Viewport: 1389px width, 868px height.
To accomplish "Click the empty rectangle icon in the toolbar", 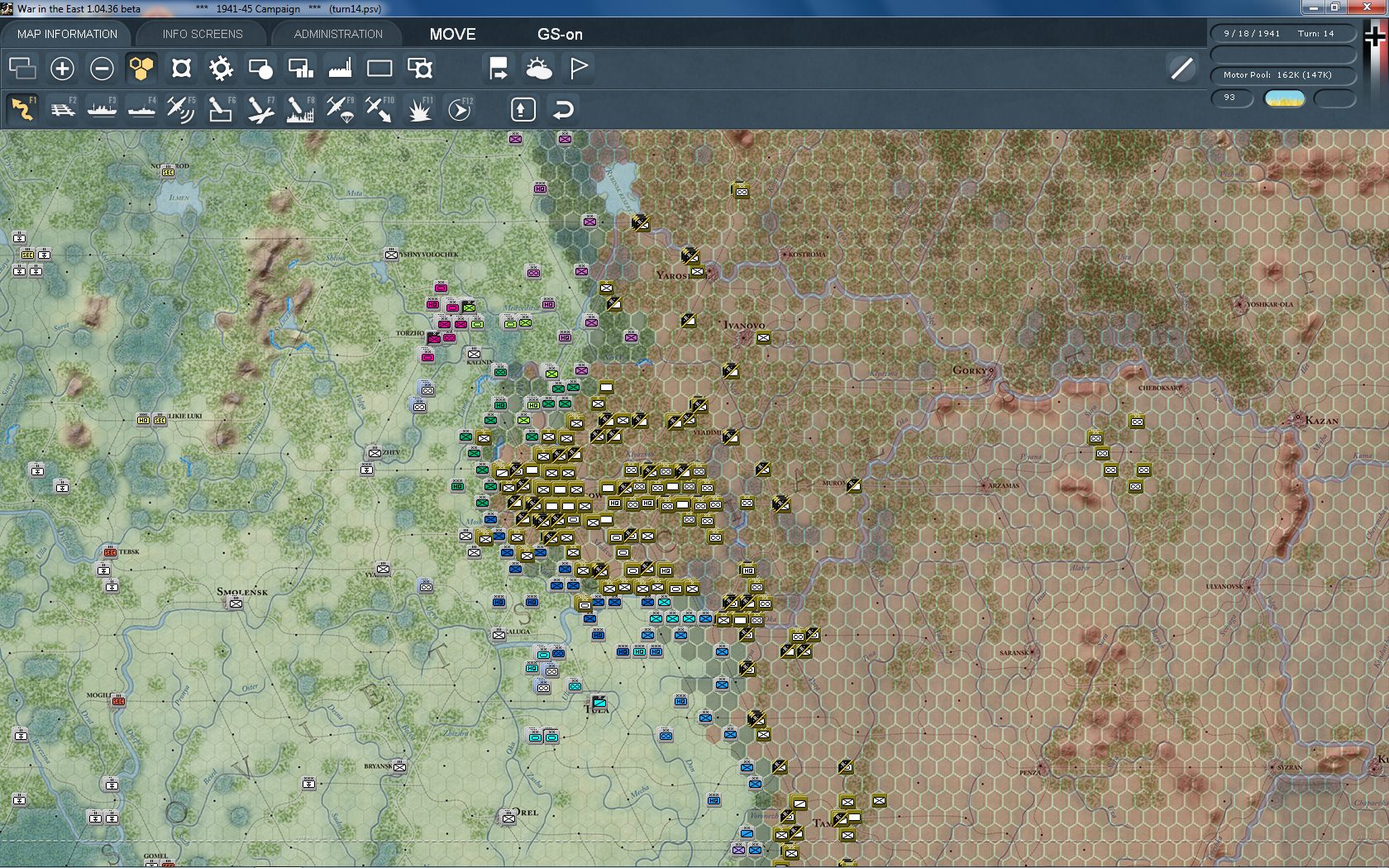I will (x=379, y=68).
